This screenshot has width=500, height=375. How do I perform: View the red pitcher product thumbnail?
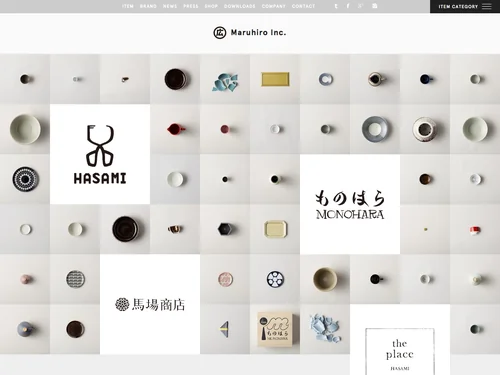[175, 129]
